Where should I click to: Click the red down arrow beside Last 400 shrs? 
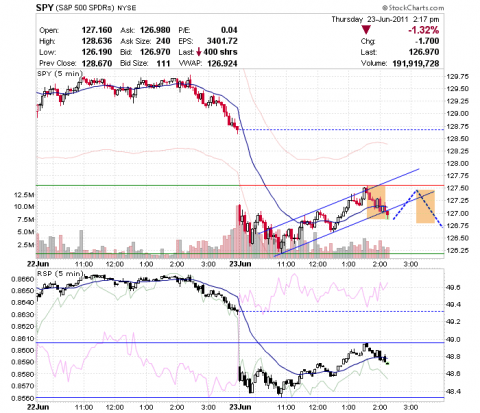coord(199,52)
